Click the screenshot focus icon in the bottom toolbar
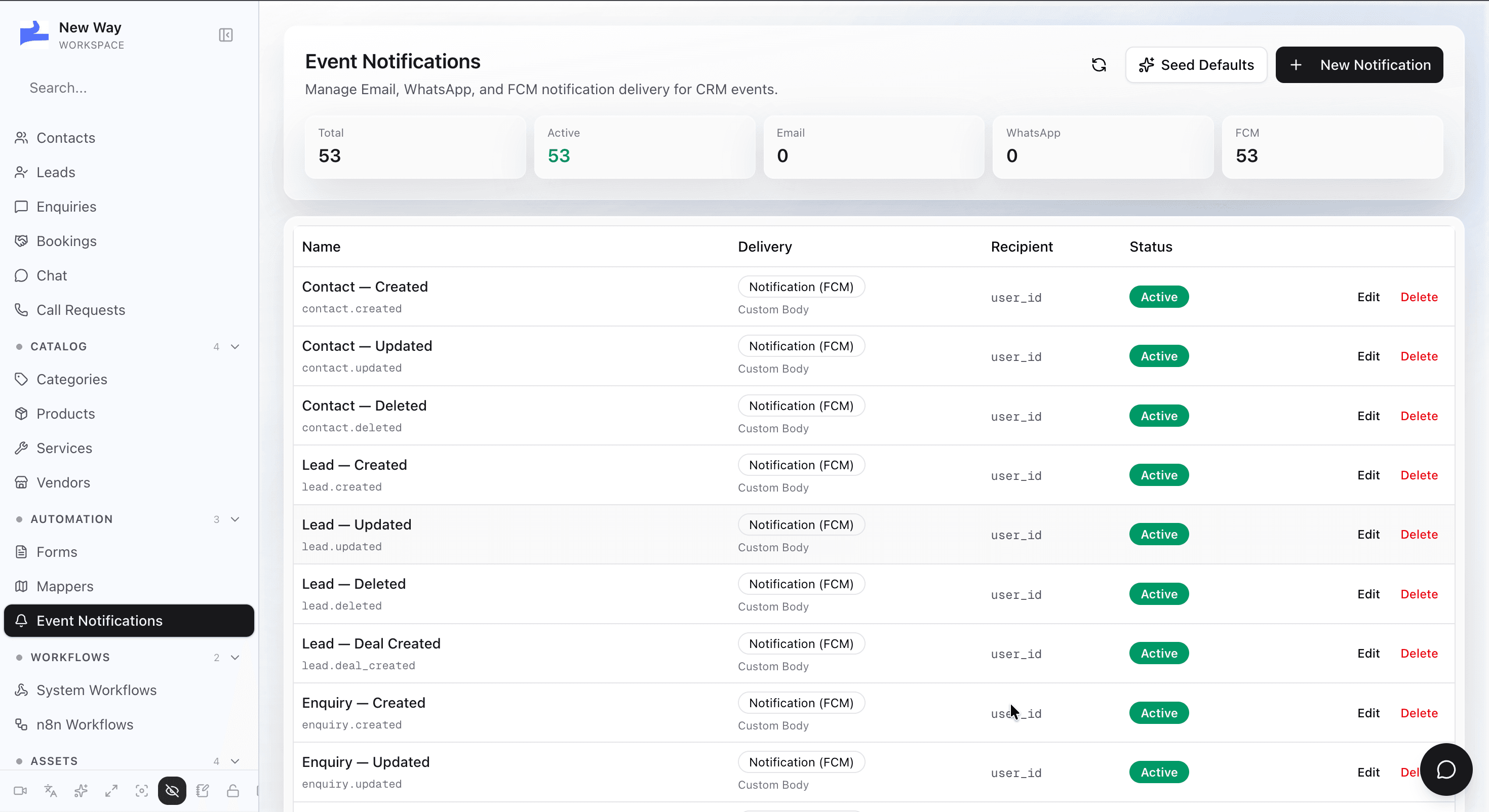The width and height of the screenshot is (1489, 812). point(142,791)
